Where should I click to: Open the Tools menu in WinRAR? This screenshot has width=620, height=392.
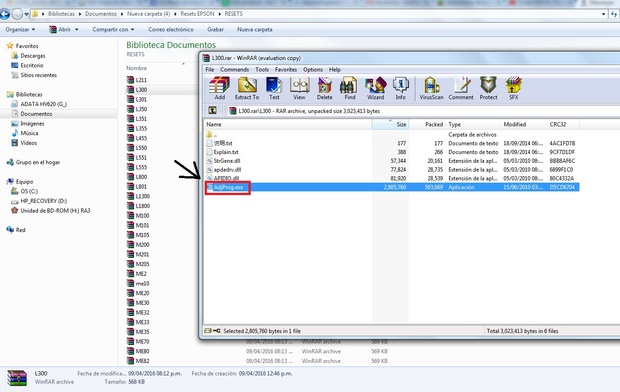point(262,70)
